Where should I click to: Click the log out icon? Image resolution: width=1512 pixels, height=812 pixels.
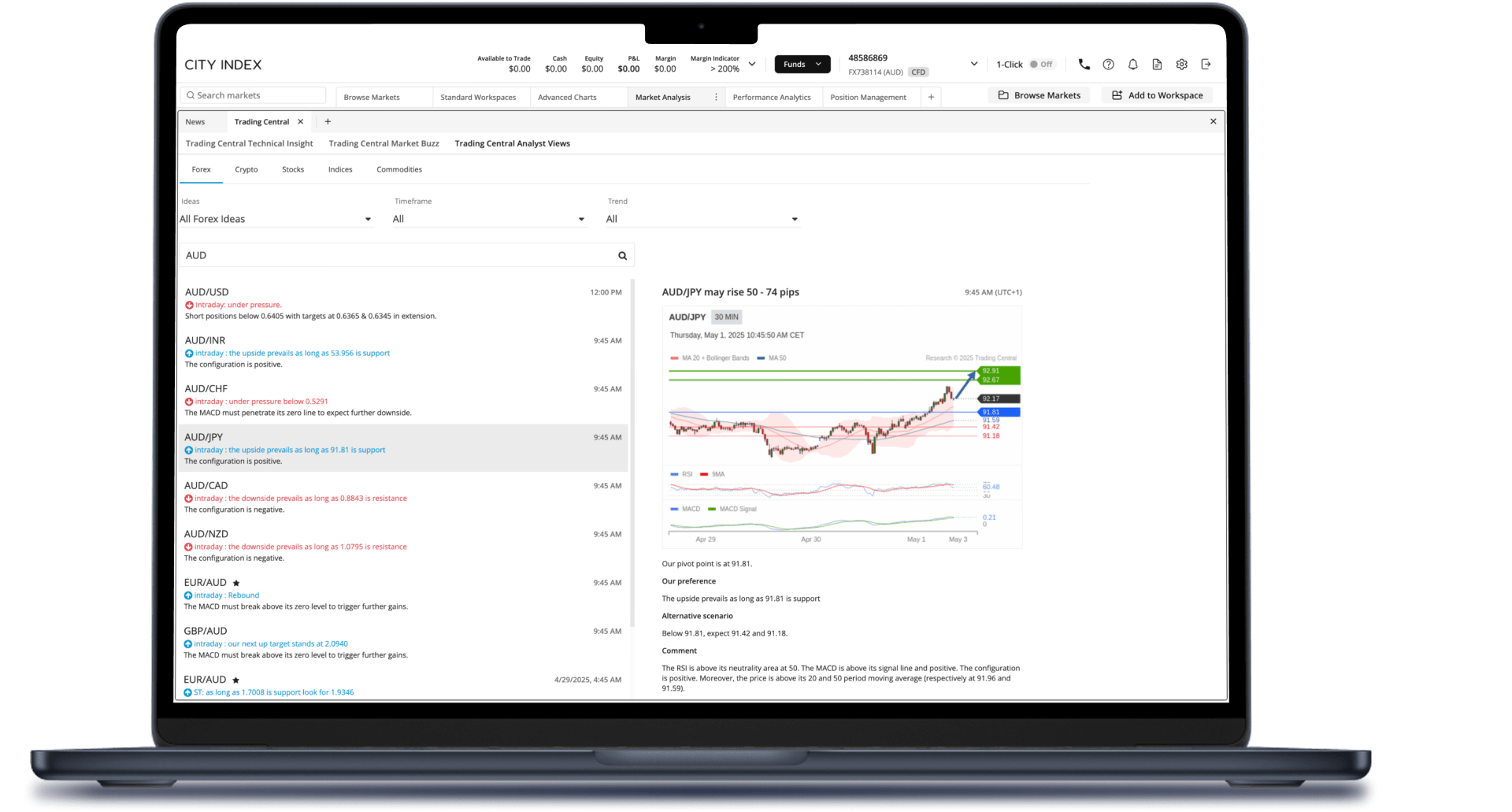point(1206,64)
